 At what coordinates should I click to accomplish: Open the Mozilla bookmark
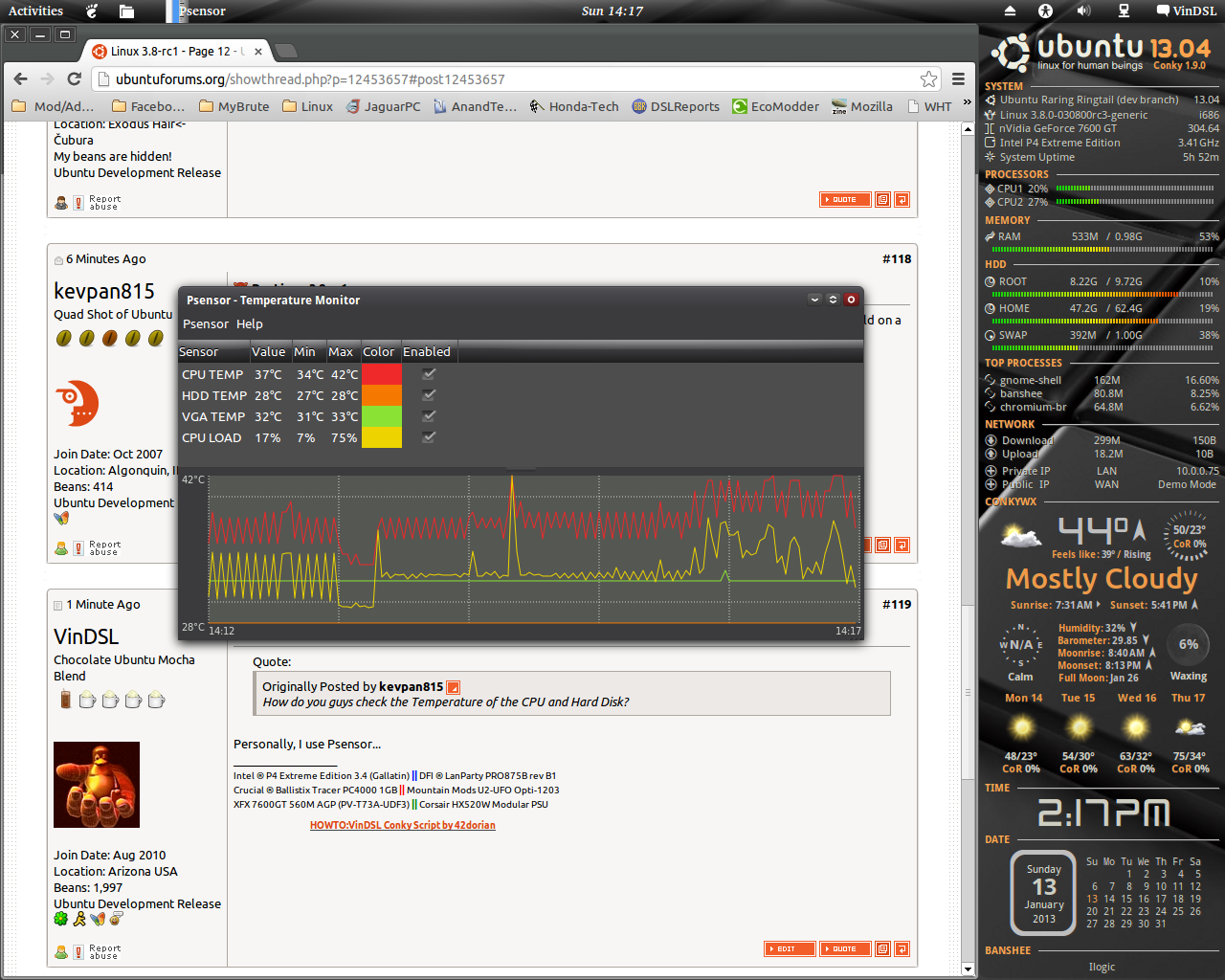[862, 106]
